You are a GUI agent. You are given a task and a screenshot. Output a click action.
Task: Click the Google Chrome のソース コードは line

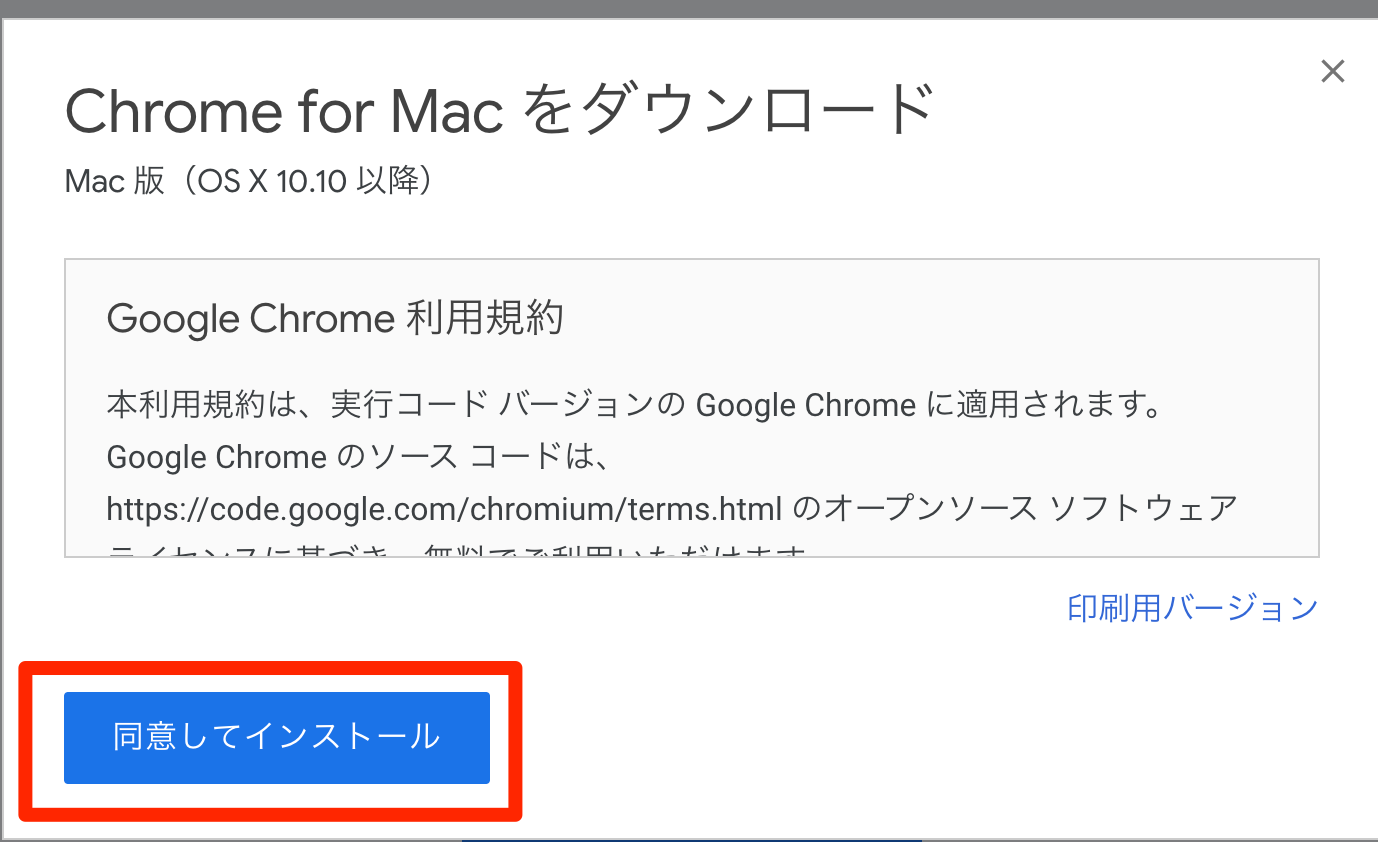click(358, 457)
